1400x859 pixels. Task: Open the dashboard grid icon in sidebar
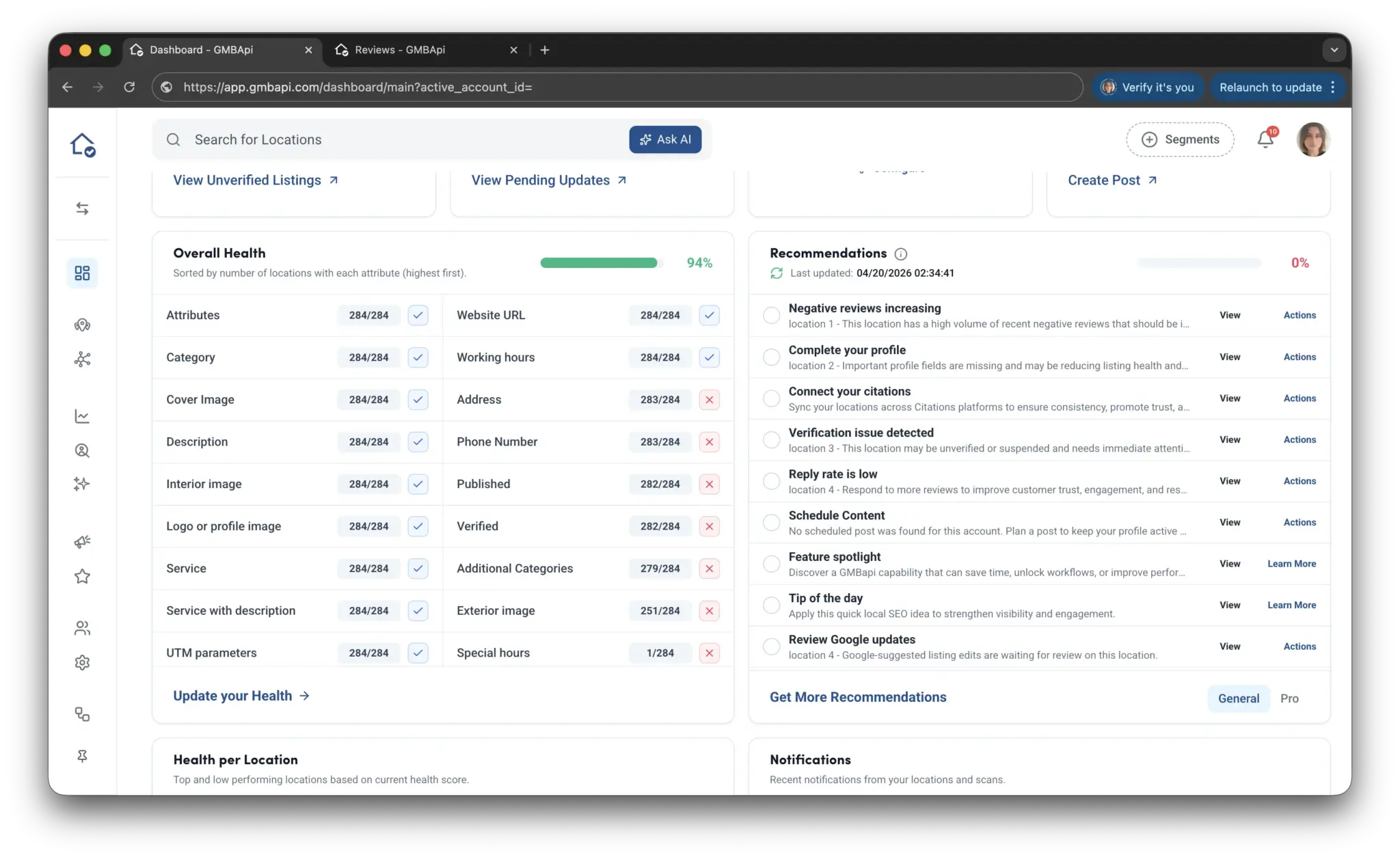tap(82, 273)
